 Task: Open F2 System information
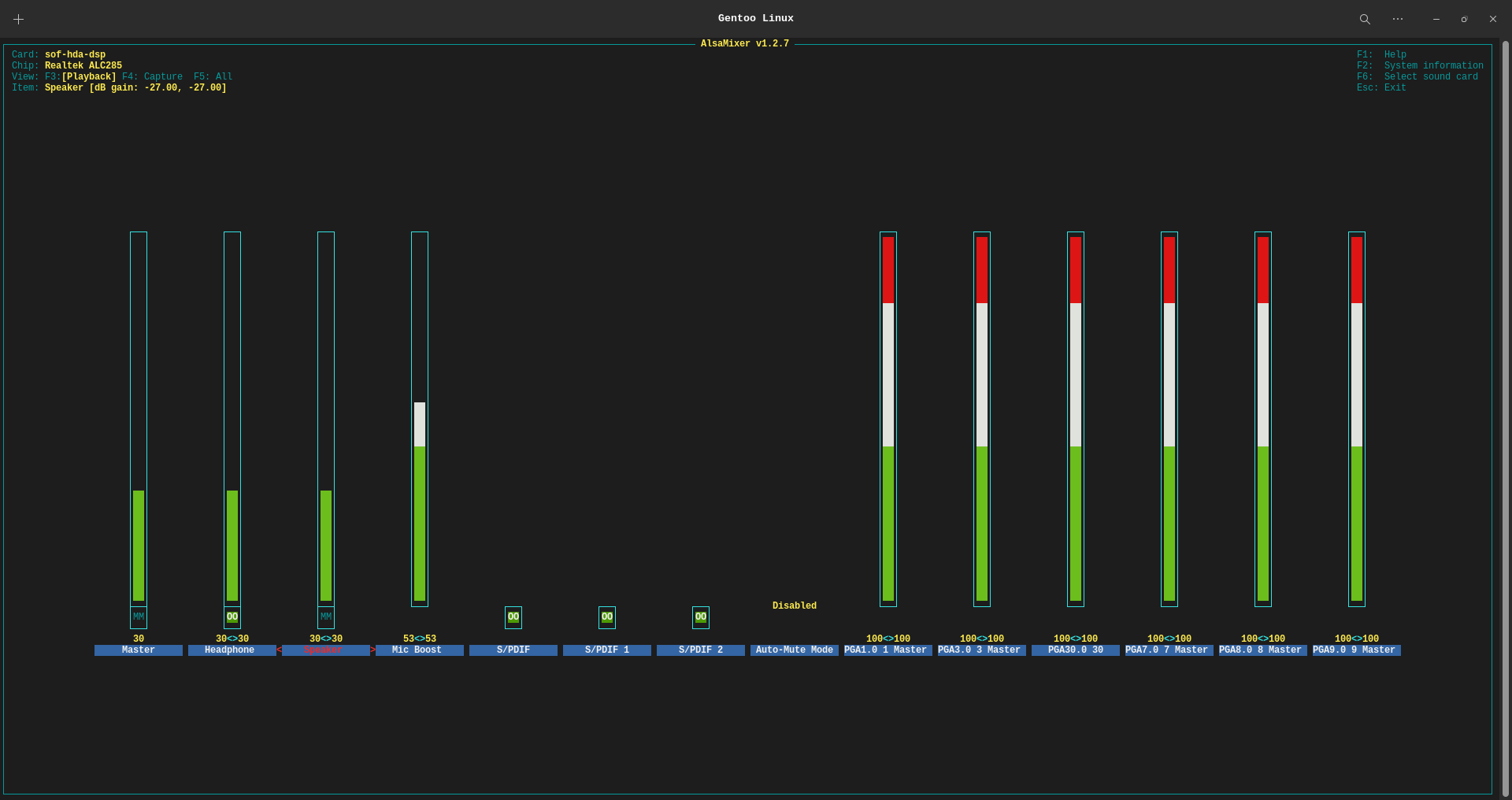1420,66
